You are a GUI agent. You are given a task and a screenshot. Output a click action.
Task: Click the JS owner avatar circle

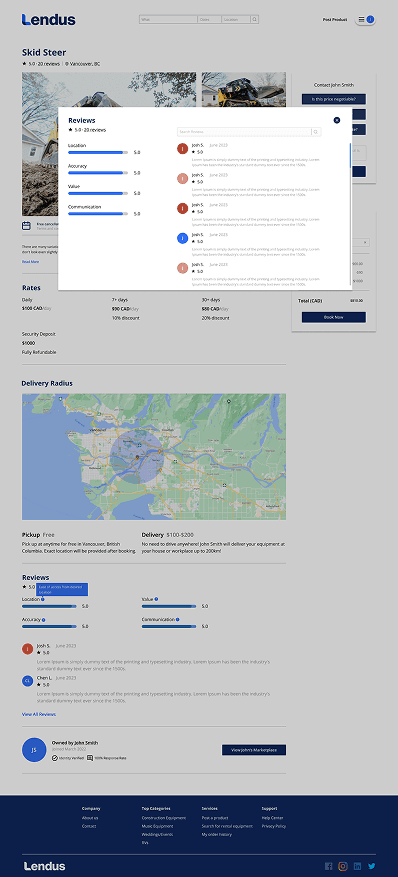tap(34, 749)
